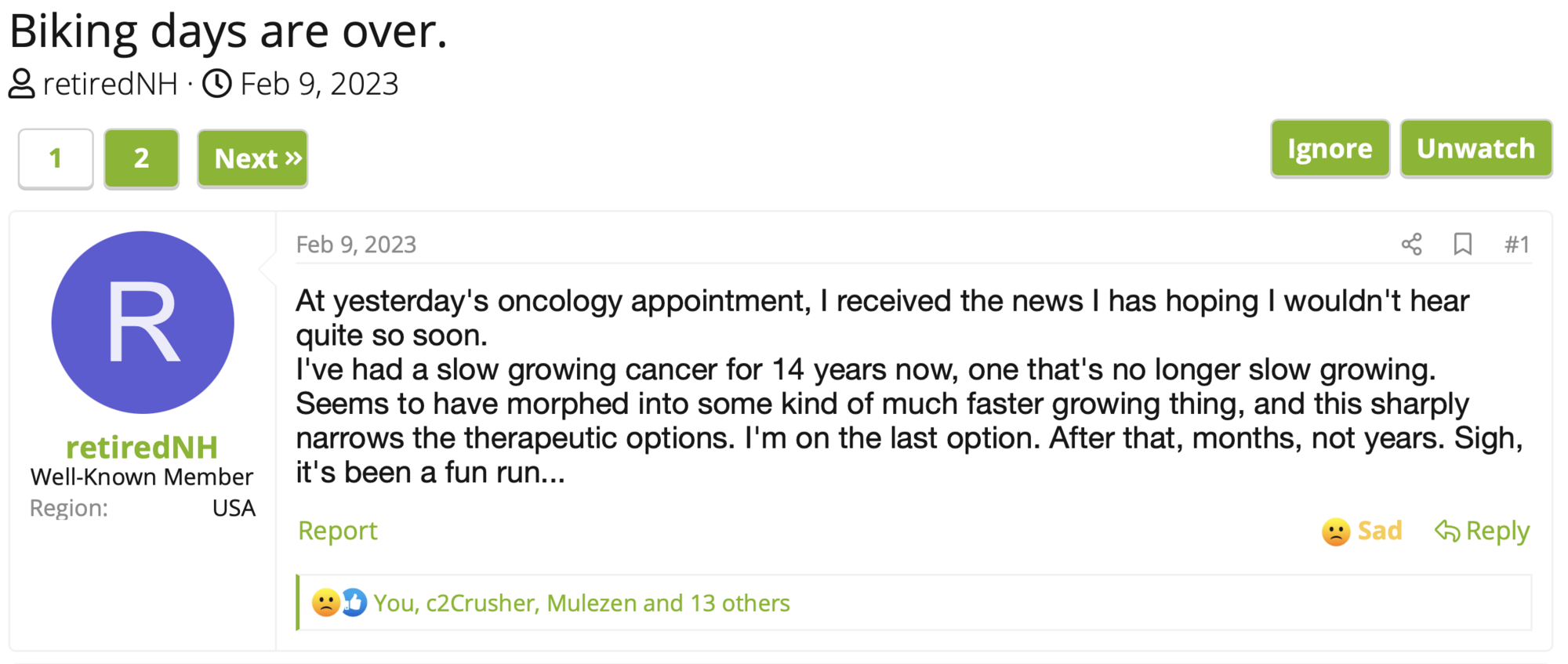
Task: Click the clock icon near thread date
Action: (x=217, y=84)
